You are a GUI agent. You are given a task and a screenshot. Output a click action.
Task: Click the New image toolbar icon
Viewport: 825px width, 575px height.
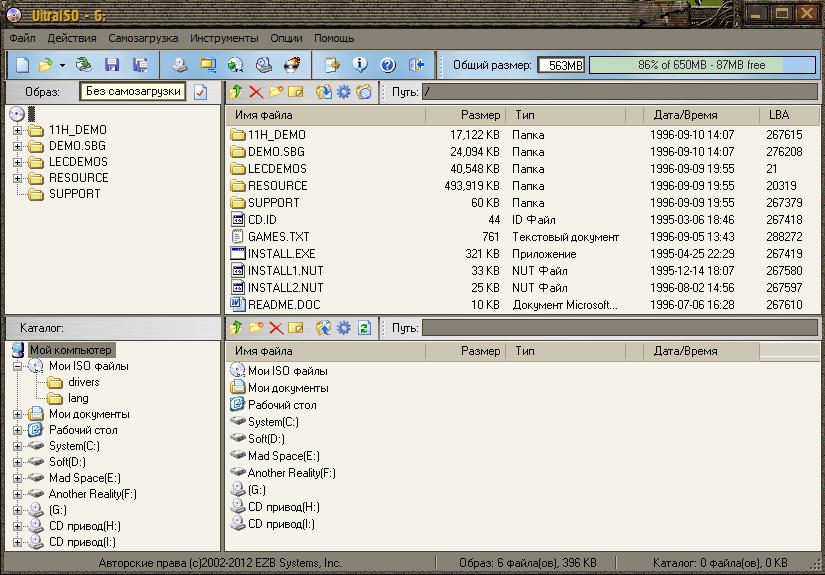[22, 65]
